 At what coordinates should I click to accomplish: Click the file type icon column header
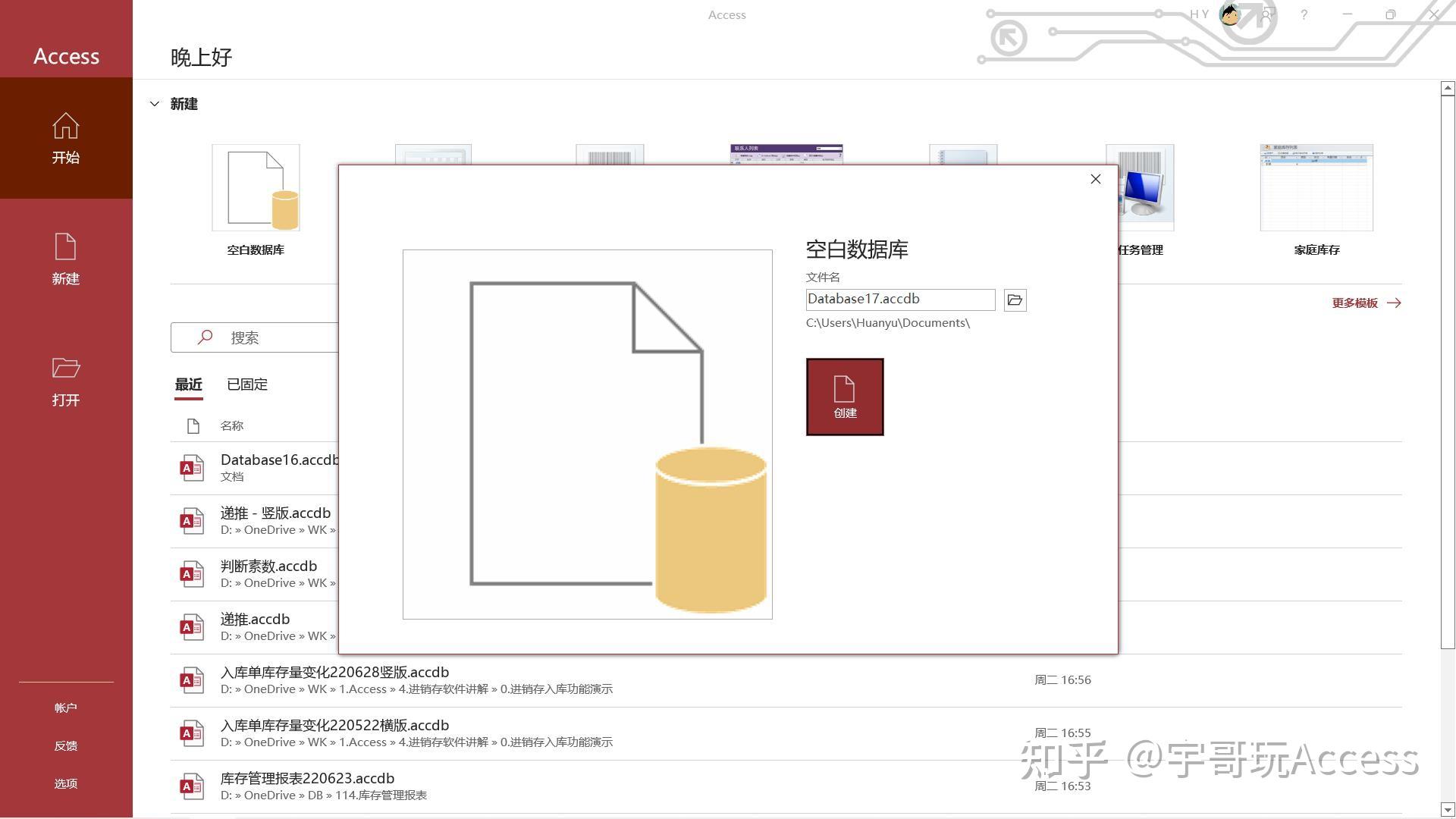[193, 426]
